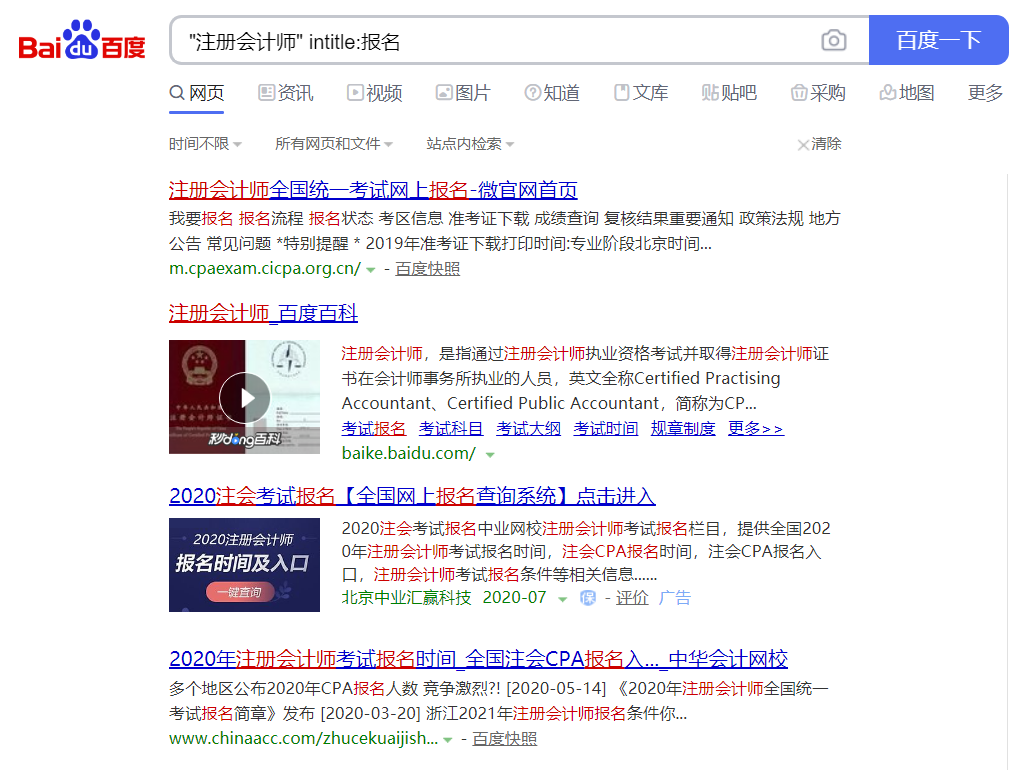Expand the 站点内检索 filter dropdown
This screenshot has height=770, width=1027.
point(470,143)
